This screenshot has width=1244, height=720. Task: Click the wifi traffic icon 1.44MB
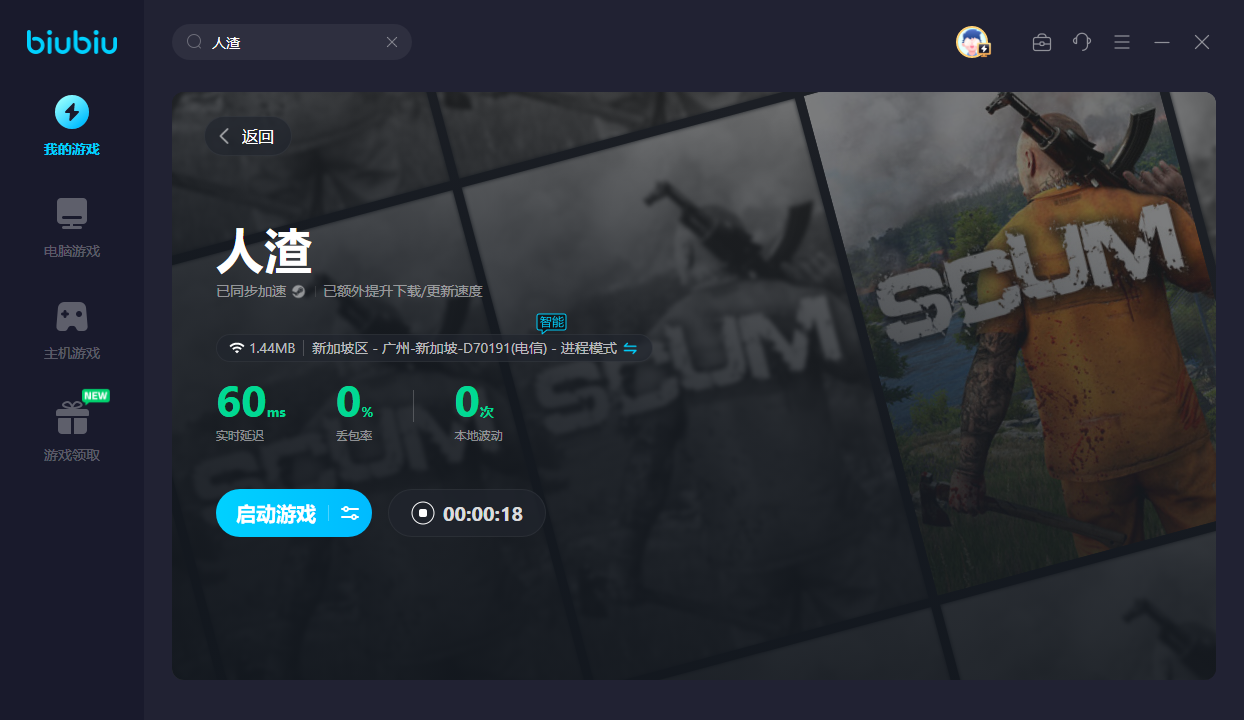[237, 348]
